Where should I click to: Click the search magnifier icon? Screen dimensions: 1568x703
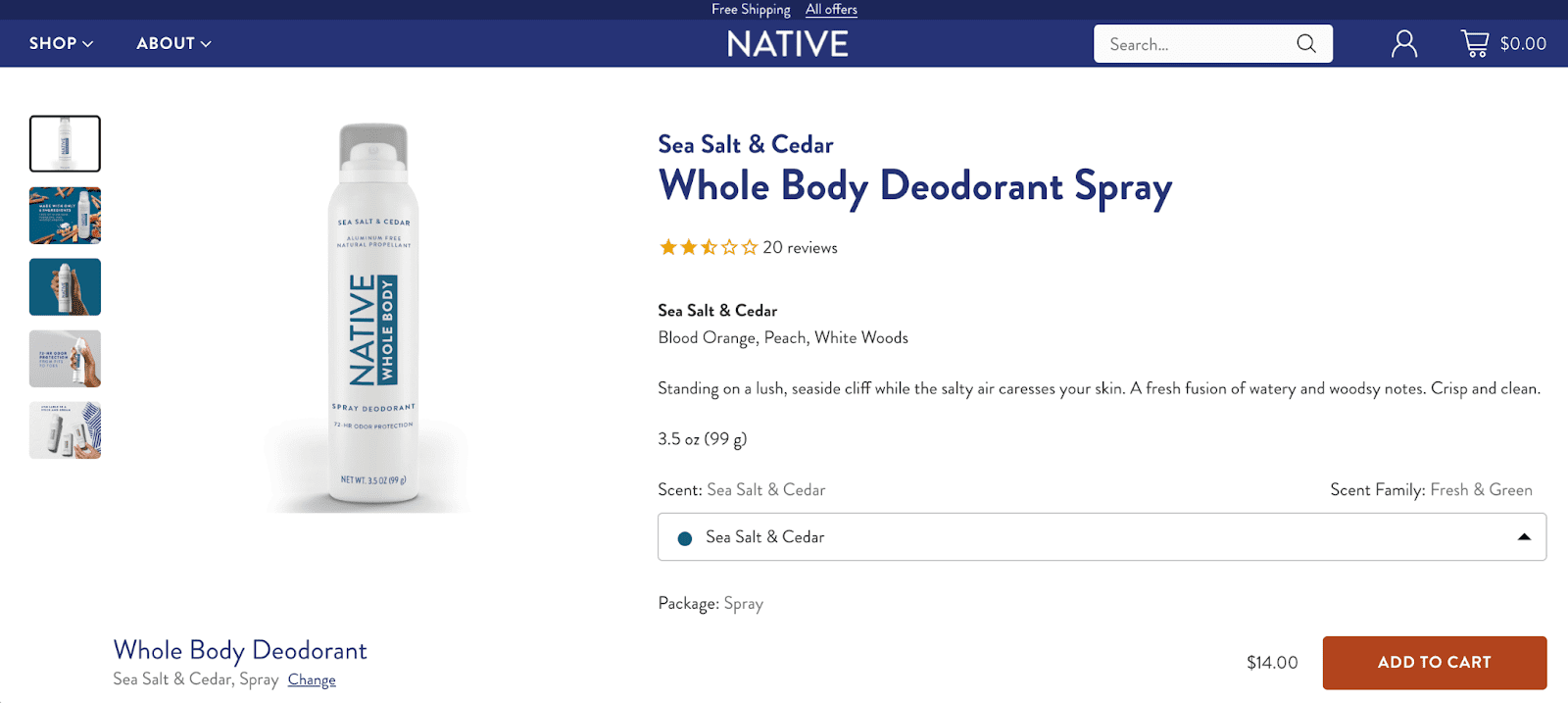pyautogui.click(x=1305, y=44)
